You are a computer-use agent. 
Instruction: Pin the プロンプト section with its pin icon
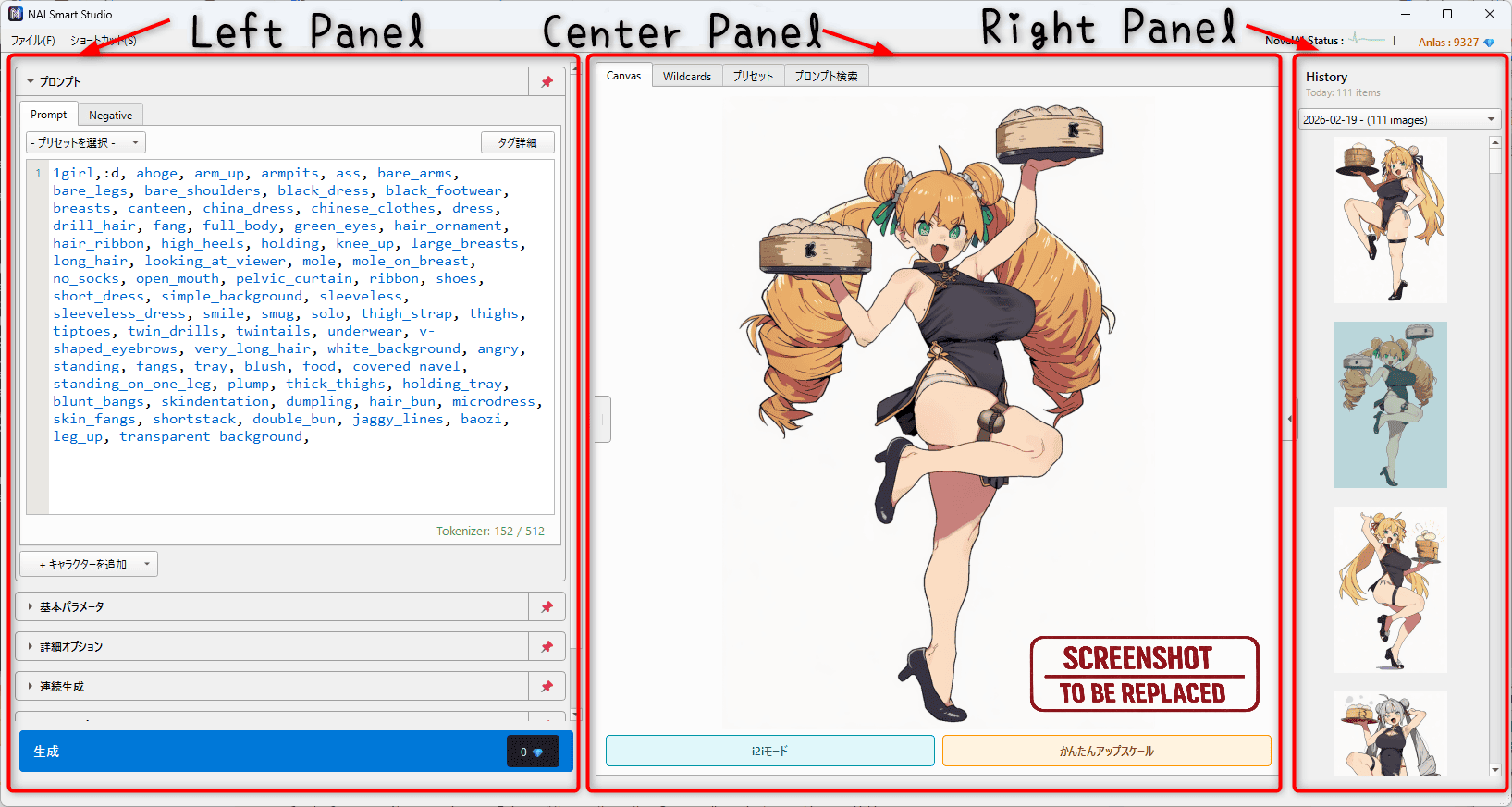click(x=547, y=82)
